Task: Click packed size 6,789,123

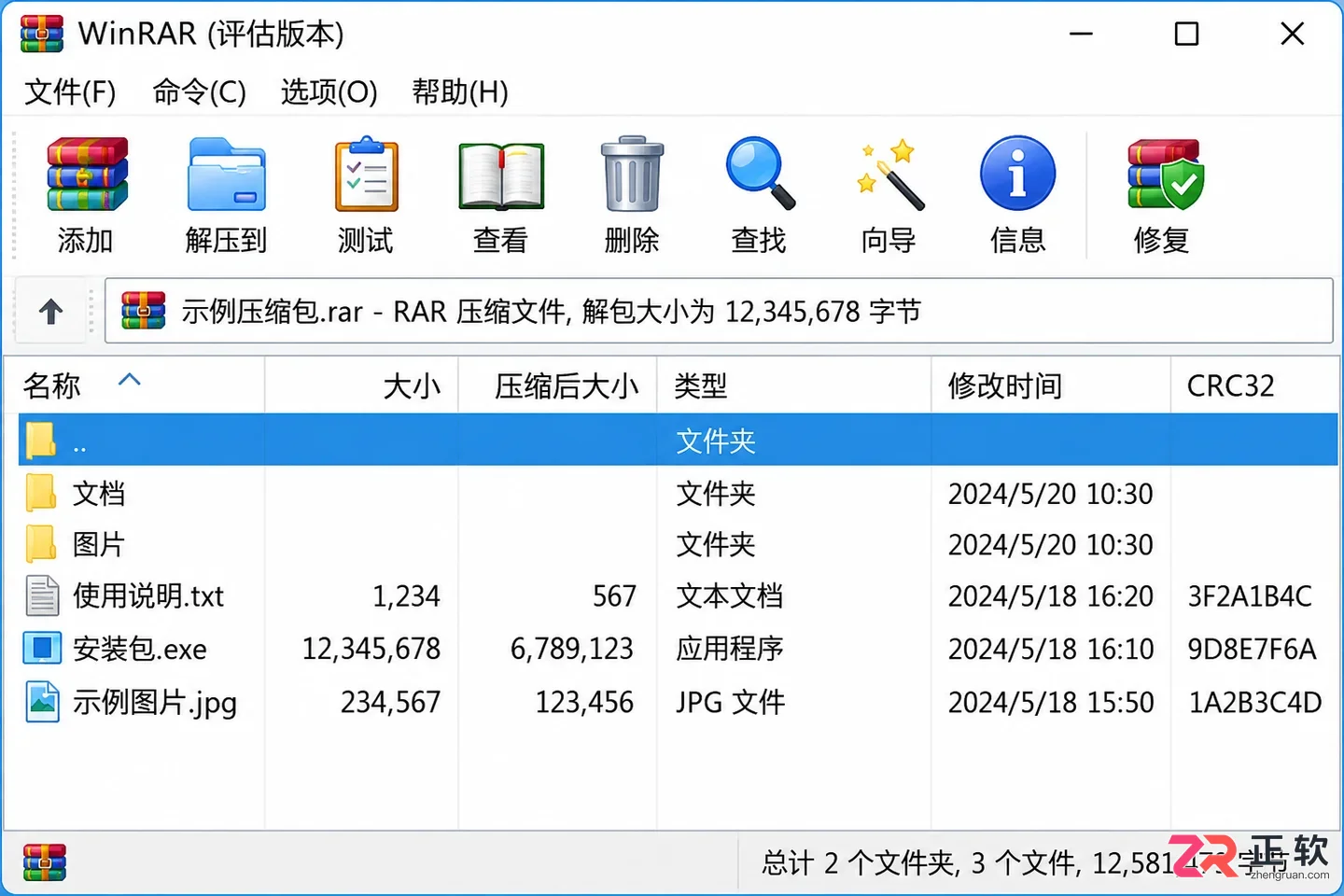Action: click(572, 649)
